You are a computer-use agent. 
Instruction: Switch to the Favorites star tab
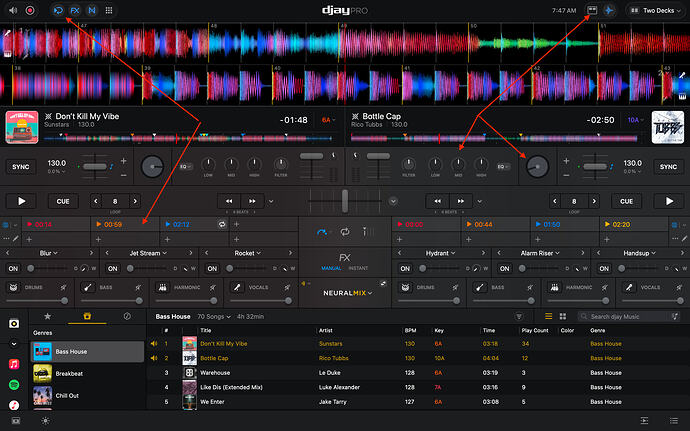coord(48,316)
